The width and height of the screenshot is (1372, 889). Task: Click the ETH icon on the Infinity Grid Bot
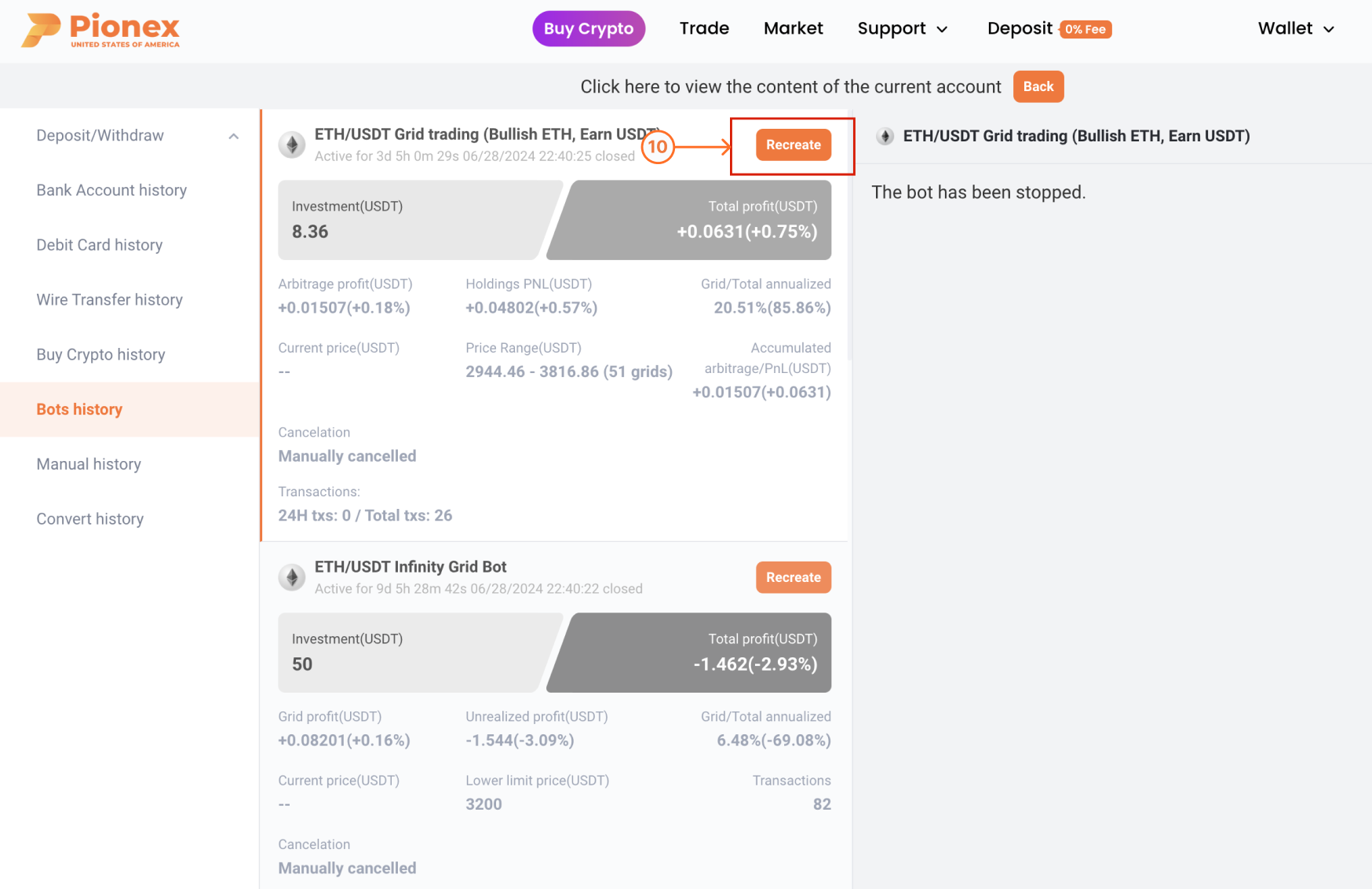(291, 577)
